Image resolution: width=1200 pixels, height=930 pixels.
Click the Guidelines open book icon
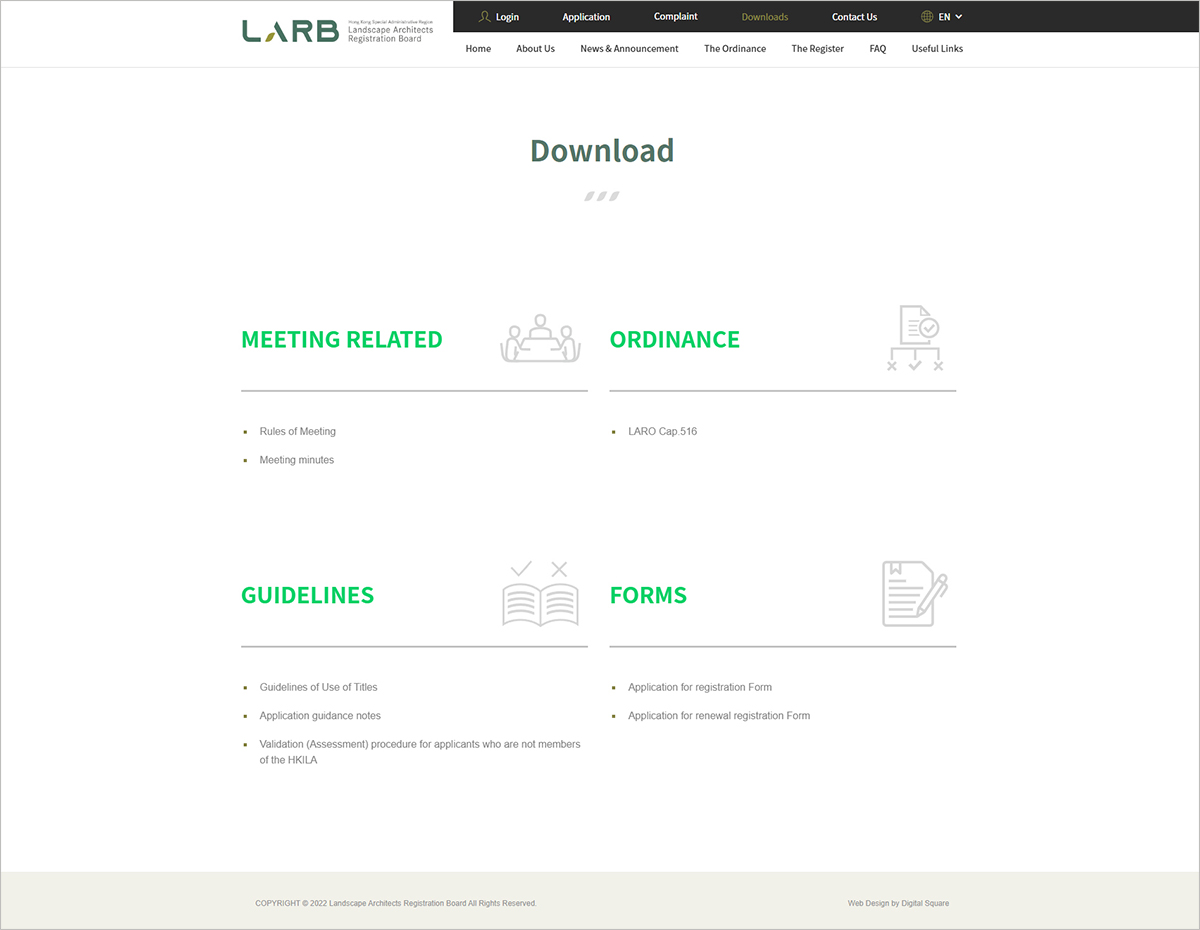(540, 595)
